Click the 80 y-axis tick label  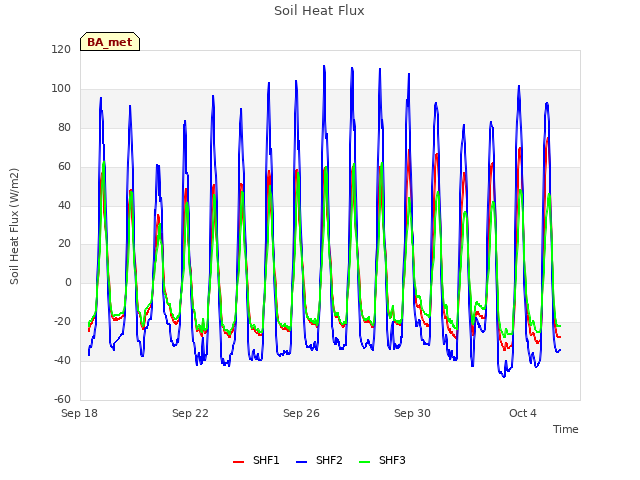point(64,127)
